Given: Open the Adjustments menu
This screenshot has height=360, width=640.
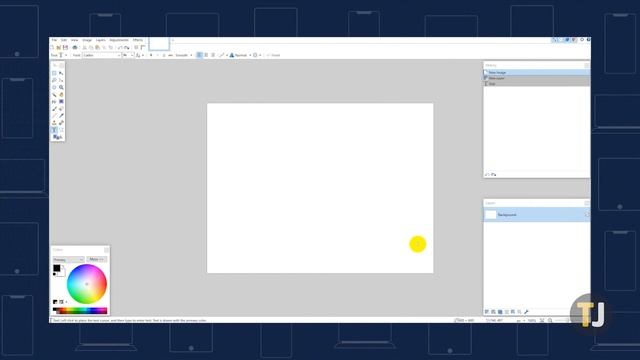Looking at the screenshot, I should coord(119,40).
